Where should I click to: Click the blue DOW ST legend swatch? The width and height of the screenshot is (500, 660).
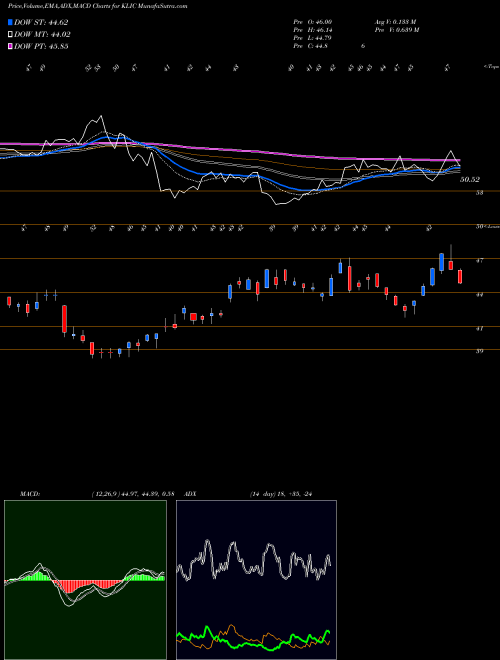point(11,22)
